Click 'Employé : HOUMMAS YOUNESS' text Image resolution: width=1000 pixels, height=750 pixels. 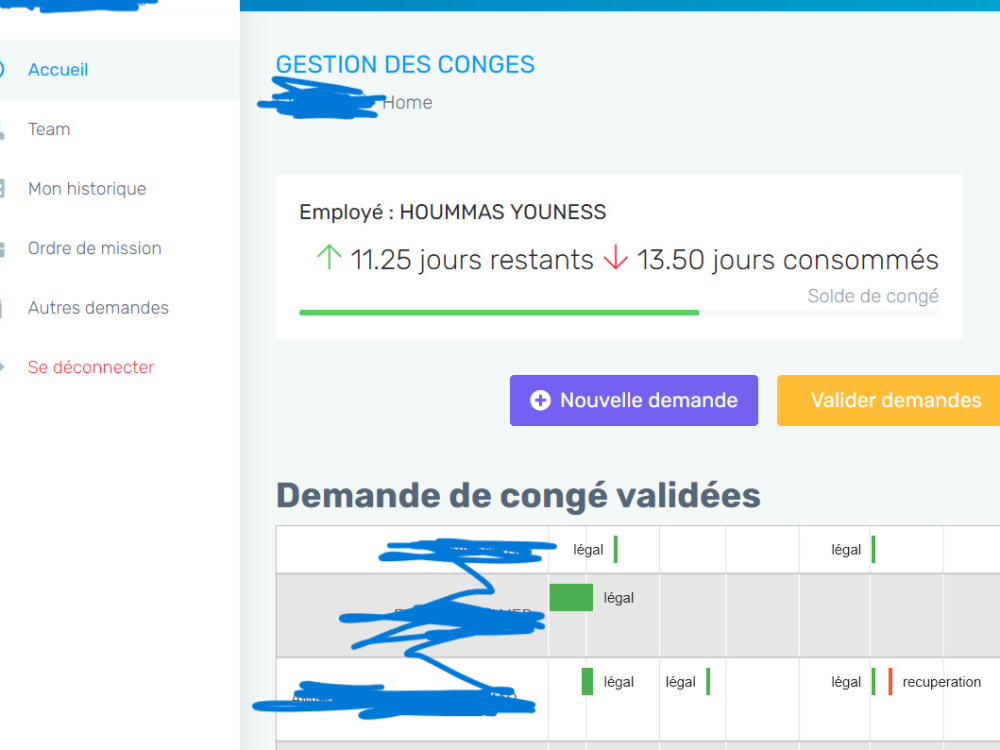453,212
